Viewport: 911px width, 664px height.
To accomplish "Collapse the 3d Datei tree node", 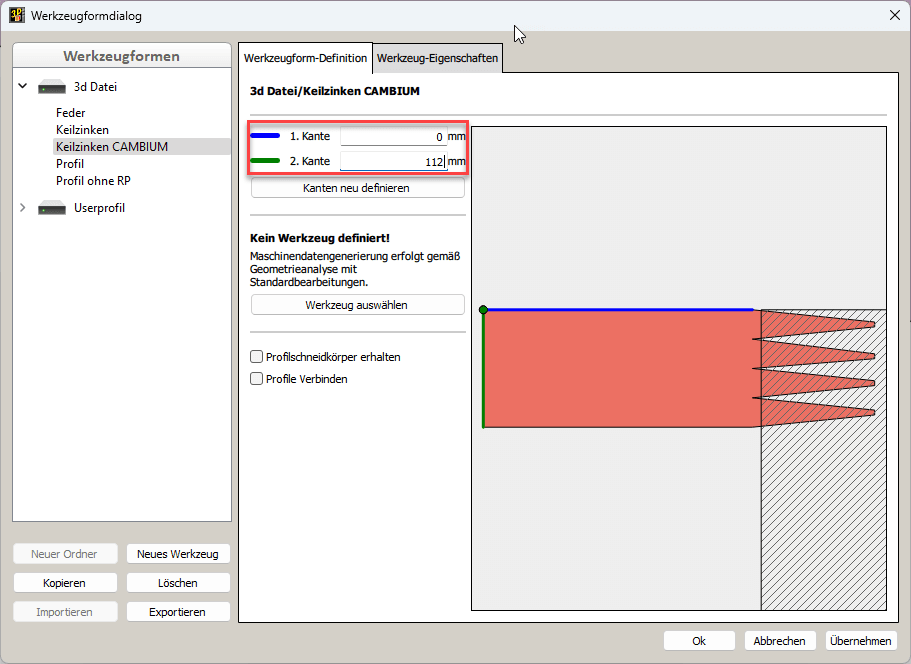I will point(23,87).
